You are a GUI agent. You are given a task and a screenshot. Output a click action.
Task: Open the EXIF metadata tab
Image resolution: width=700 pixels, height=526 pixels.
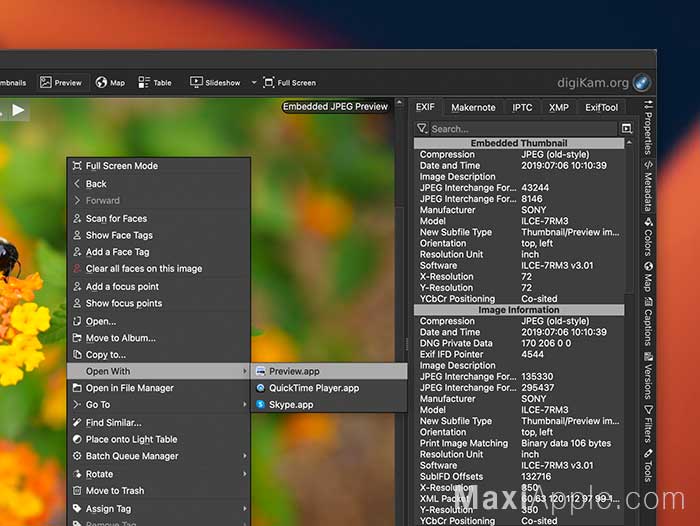coord(425,107)
